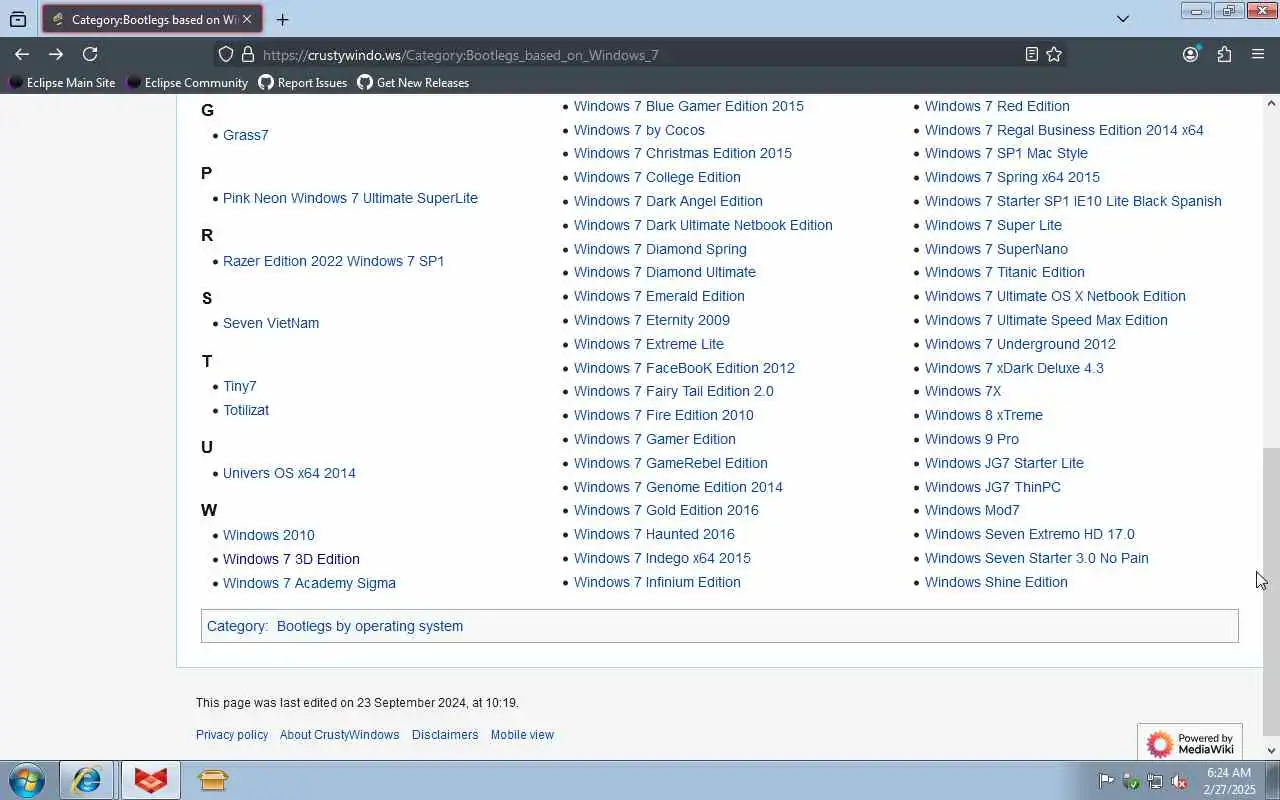Open the Firefox application menu
The height and width of the screenshot is (800, 1280).
point(1258,54)
